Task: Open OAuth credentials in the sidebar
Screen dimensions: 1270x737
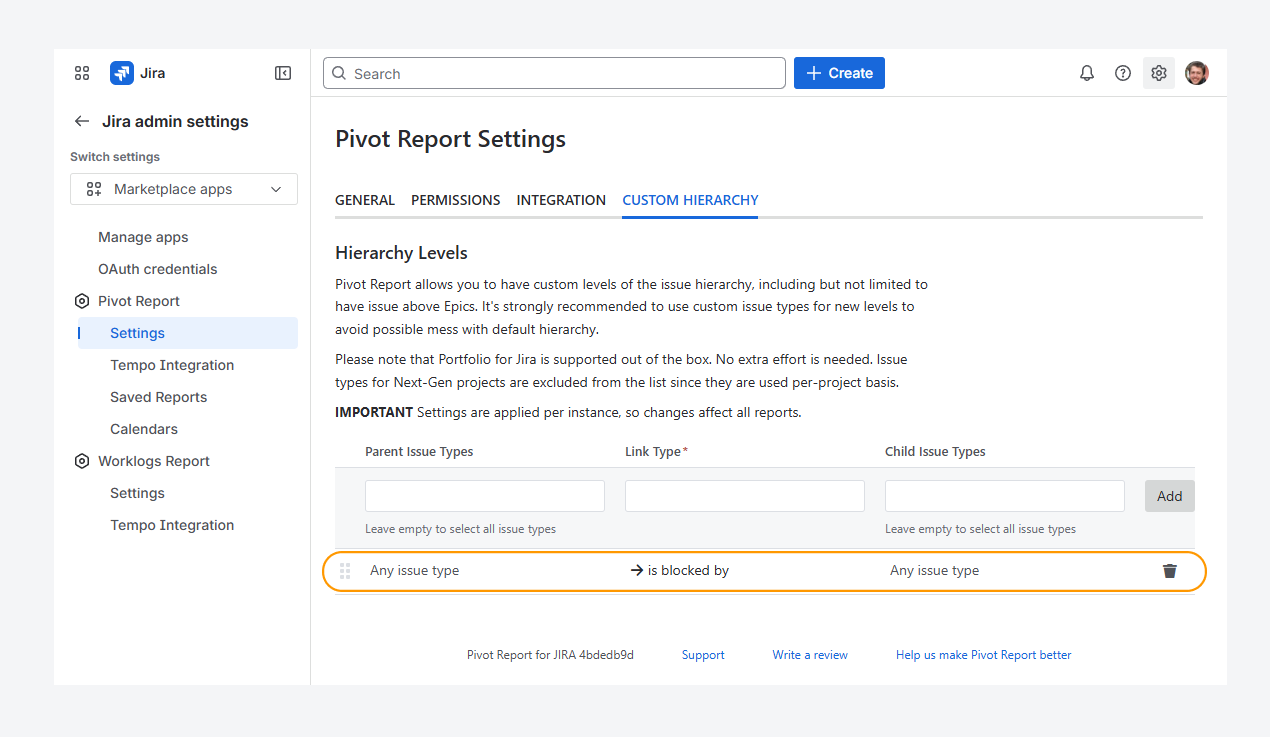Action: point(157,269)
